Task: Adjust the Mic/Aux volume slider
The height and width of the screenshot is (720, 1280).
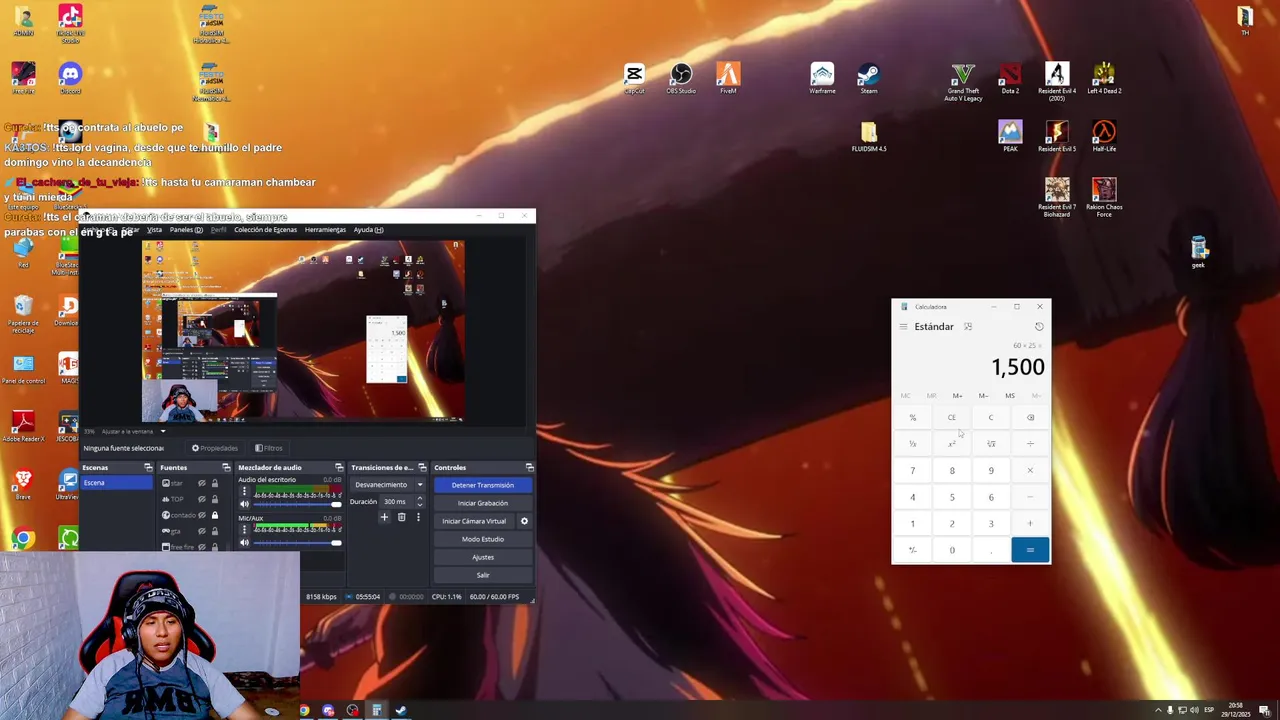Action: click(297, 543)
